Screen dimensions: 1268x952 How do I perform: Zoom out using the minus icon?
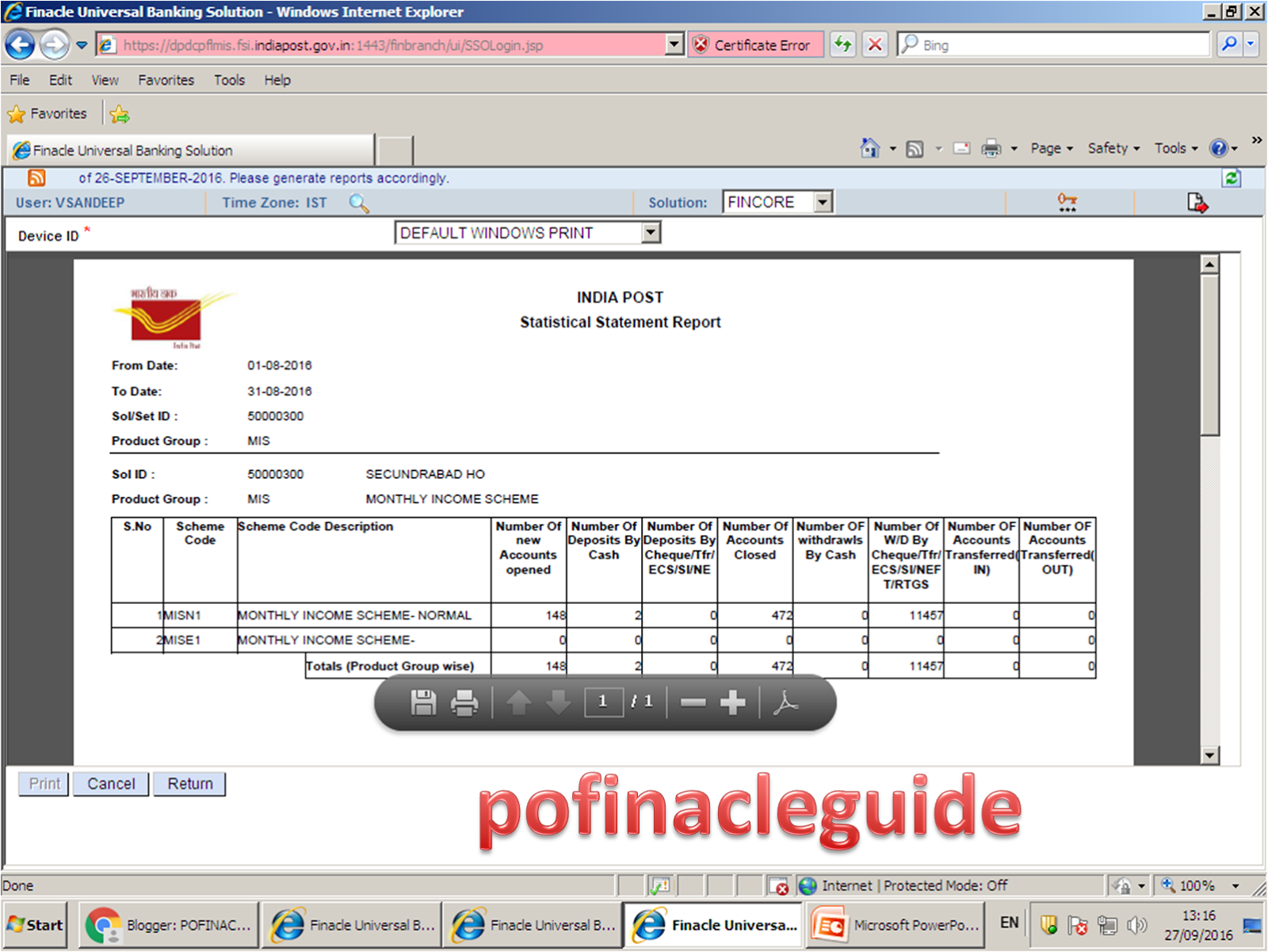tap(694, 702)
